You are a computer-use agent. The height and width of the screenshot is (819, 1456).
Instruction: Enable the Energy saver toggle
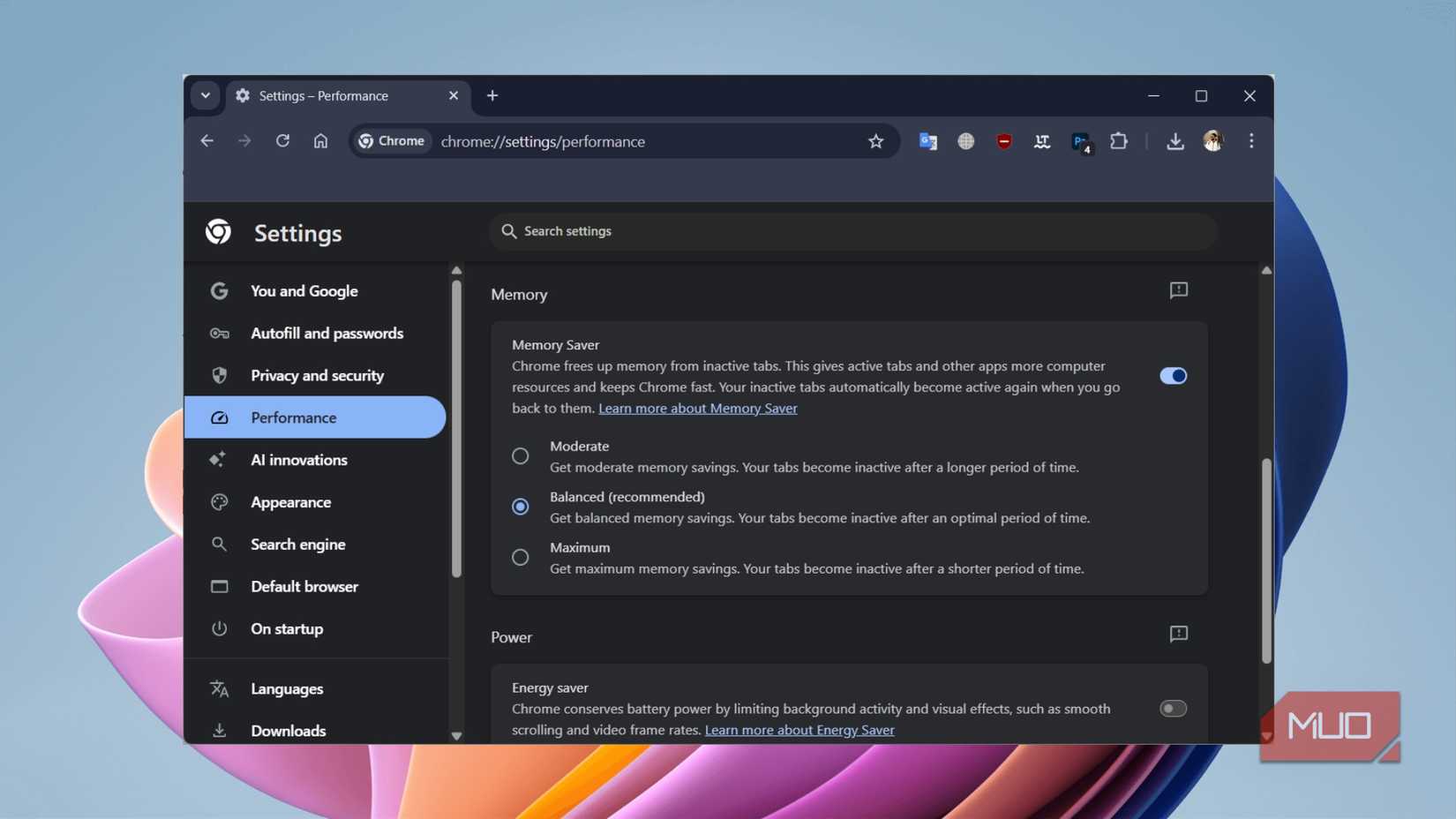pyautogui.click(x=1172, y=708)
